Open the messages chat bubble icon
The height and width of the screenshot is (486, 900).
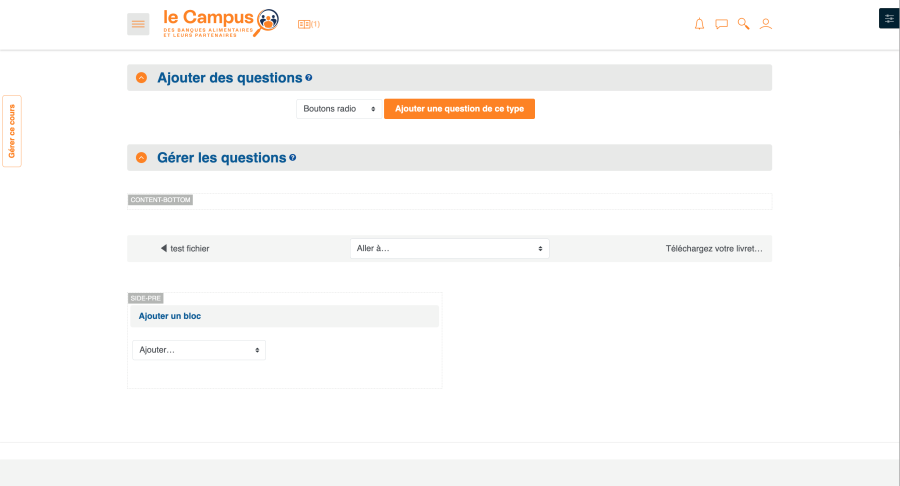click(x=721, y=24)
